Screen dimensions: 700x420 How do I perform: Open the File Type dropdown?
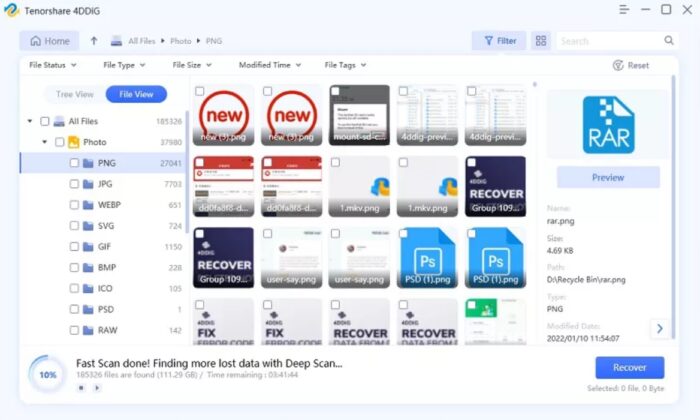(x=124, y=65)
